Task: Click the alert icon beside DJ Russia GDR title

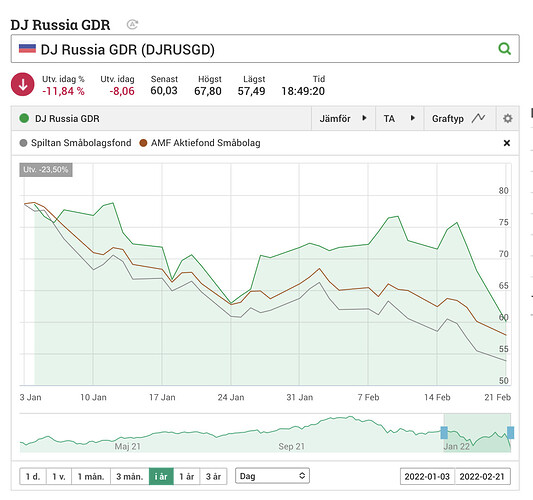Action: click(132, 24)
